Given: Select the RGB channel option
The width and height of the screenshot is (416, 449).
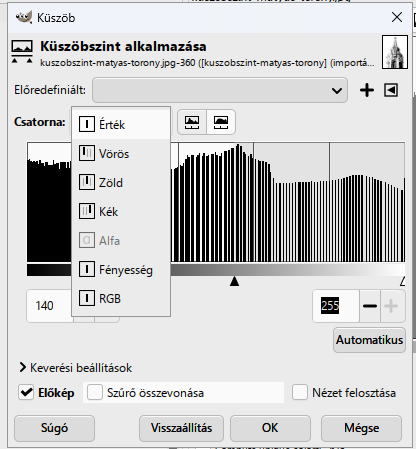Looking at the screenshot, I should tap(121, 298).
